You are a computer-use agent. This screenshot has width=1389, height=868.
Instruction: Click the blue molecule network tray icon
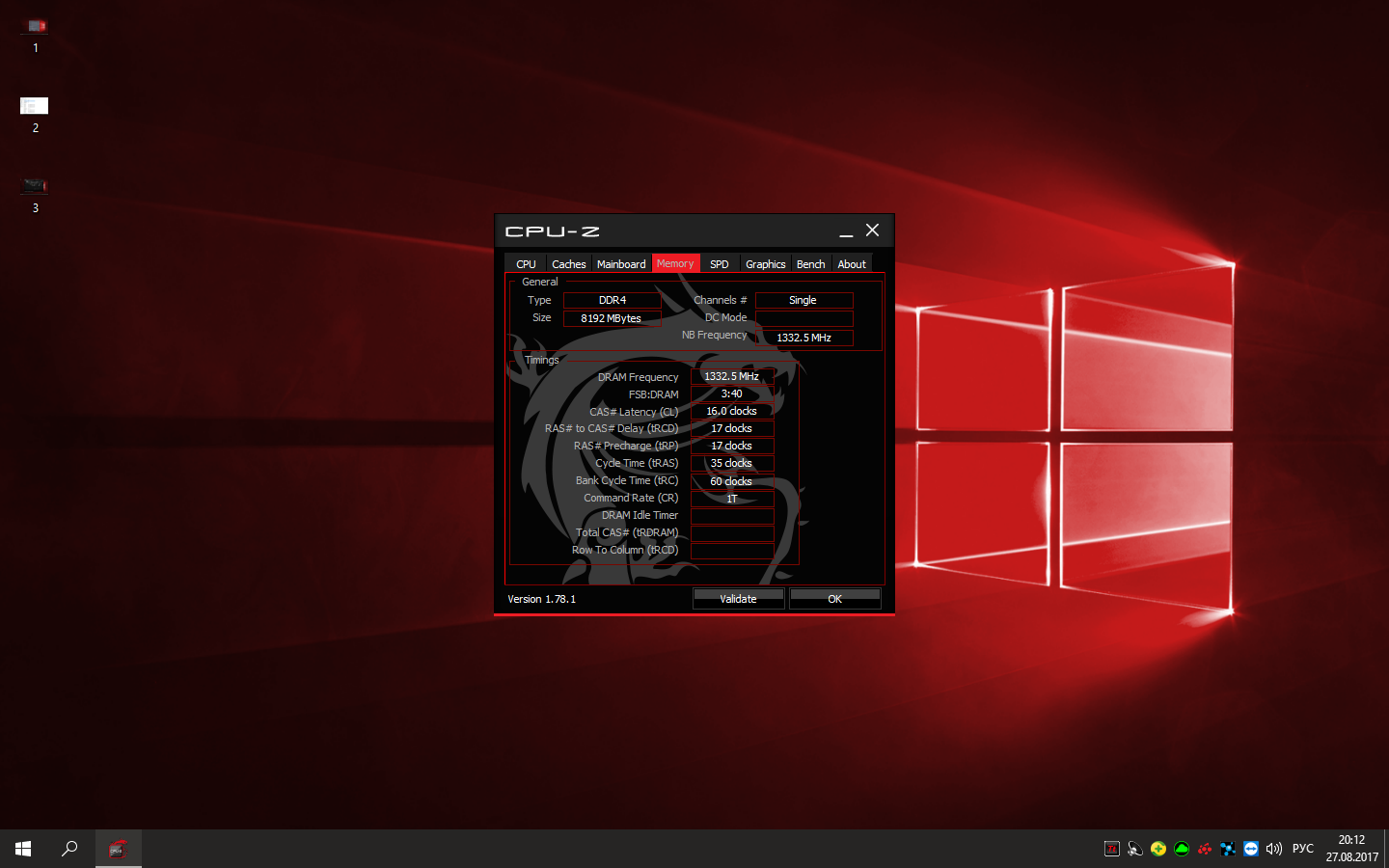(1228, 849)
